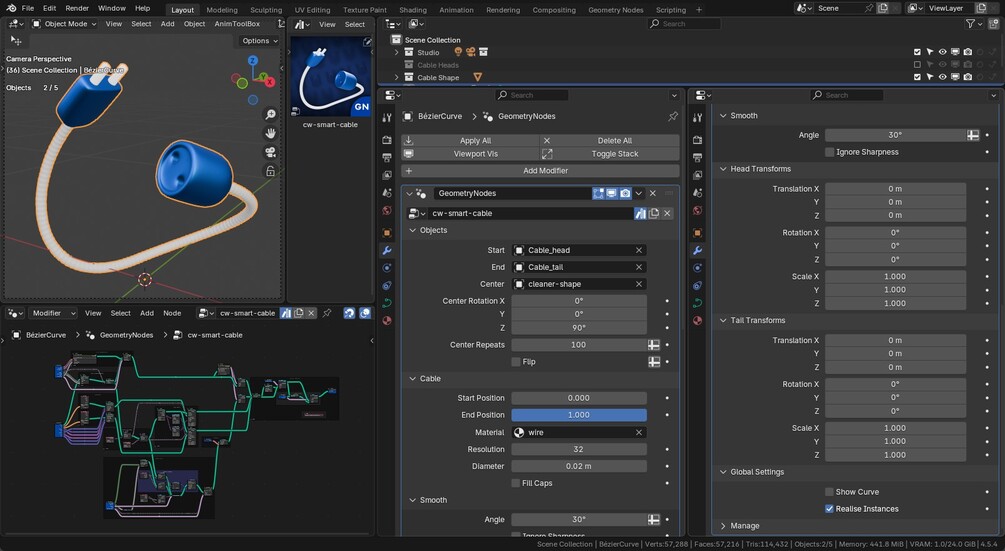Pin the middle properties editor context
The height and width of the screenshot is (551, 1005).
pyautogui.click(x=672, y=116)
